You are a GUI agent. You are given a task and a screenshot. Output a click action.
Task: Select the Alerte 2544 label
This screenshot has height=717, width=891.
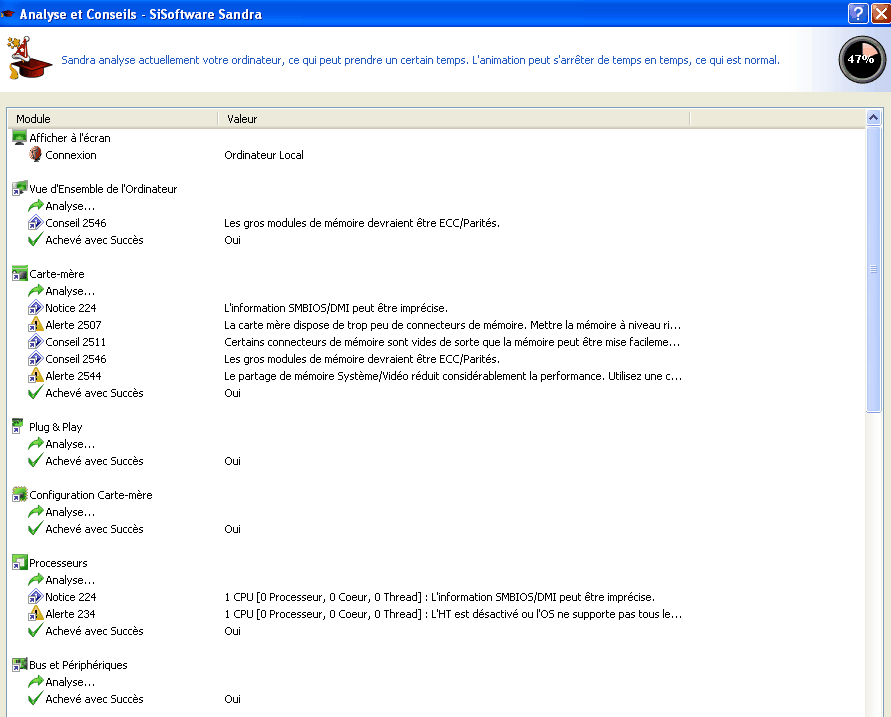[73, 376]
